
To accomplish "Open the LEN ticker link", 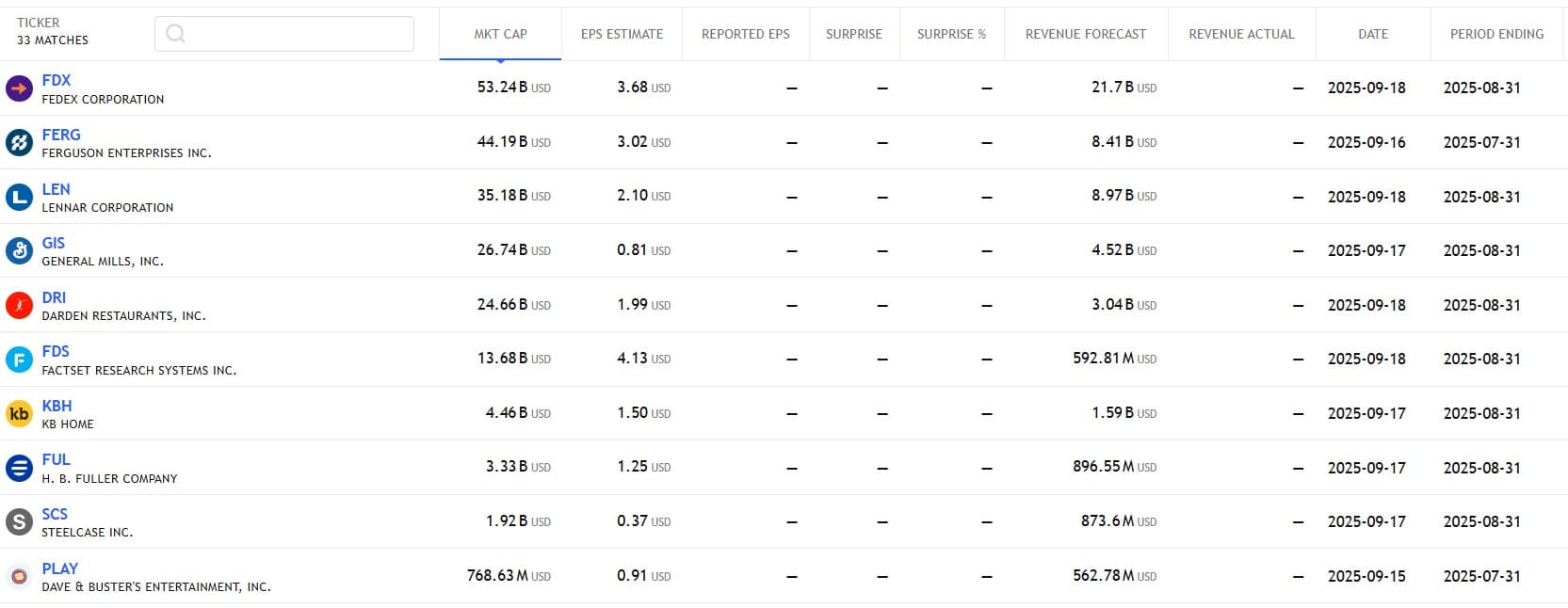I will pyautogui.click(x=56, y=190).
